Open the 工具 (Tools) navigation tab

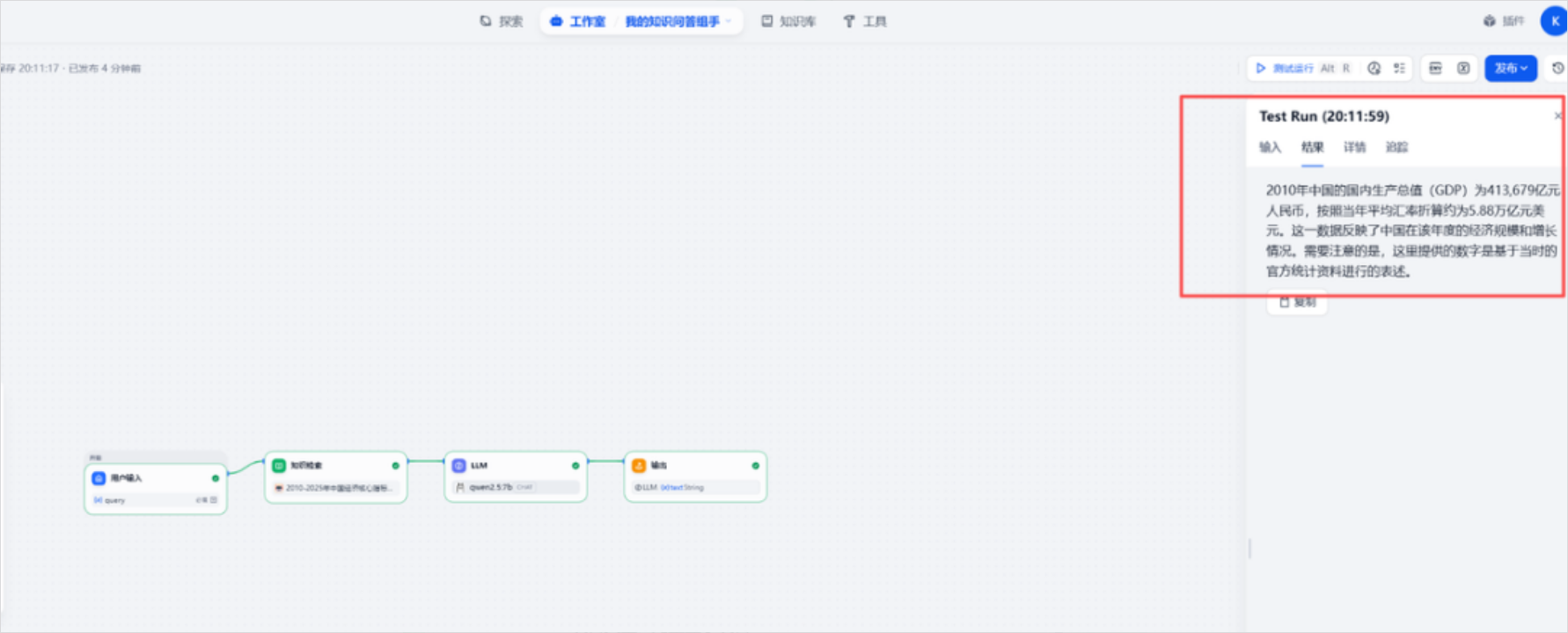(865, 21)
